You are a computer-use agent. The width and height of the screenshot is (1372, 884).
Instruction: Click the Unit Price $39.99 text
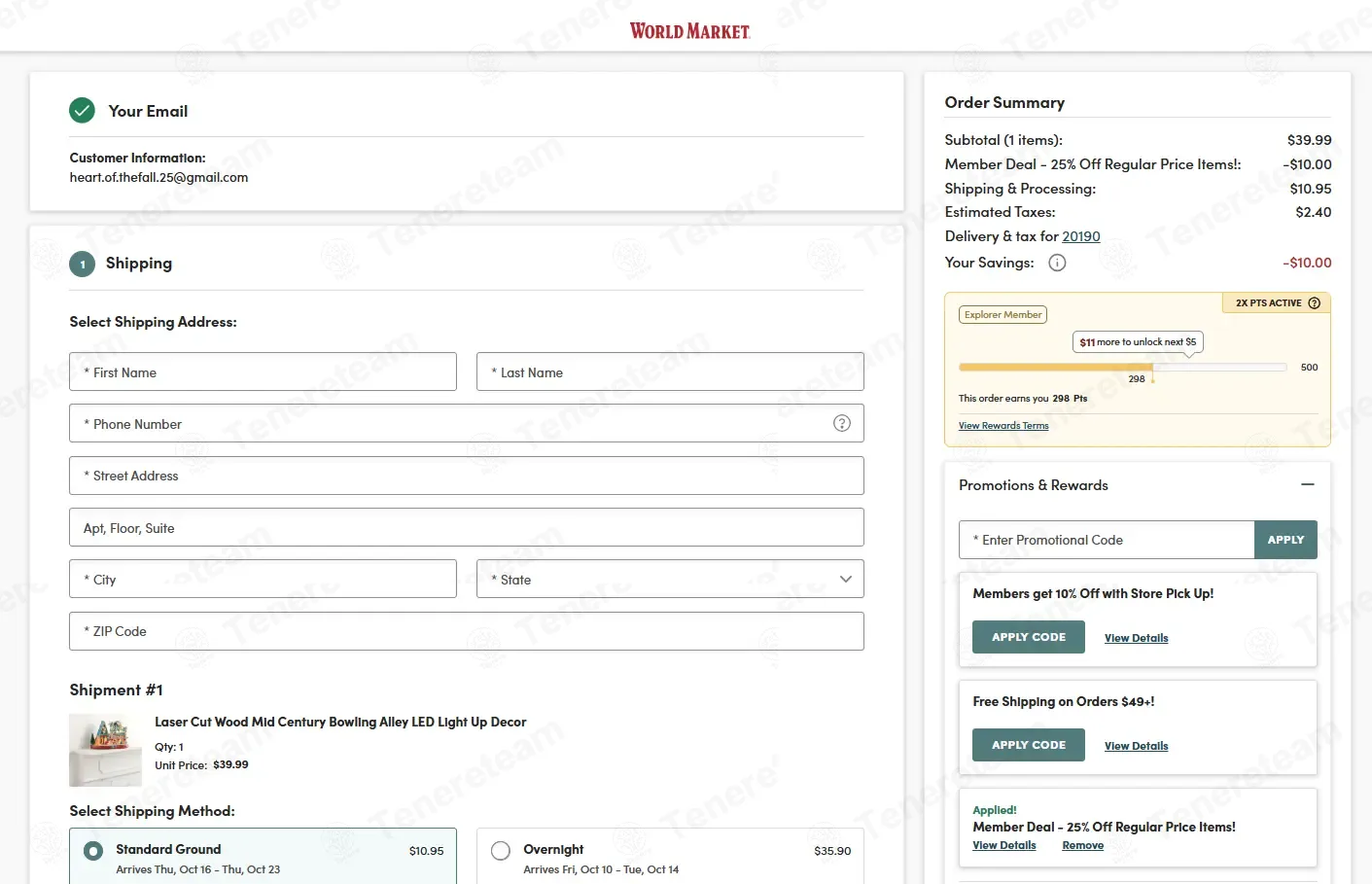coord(201,764)
